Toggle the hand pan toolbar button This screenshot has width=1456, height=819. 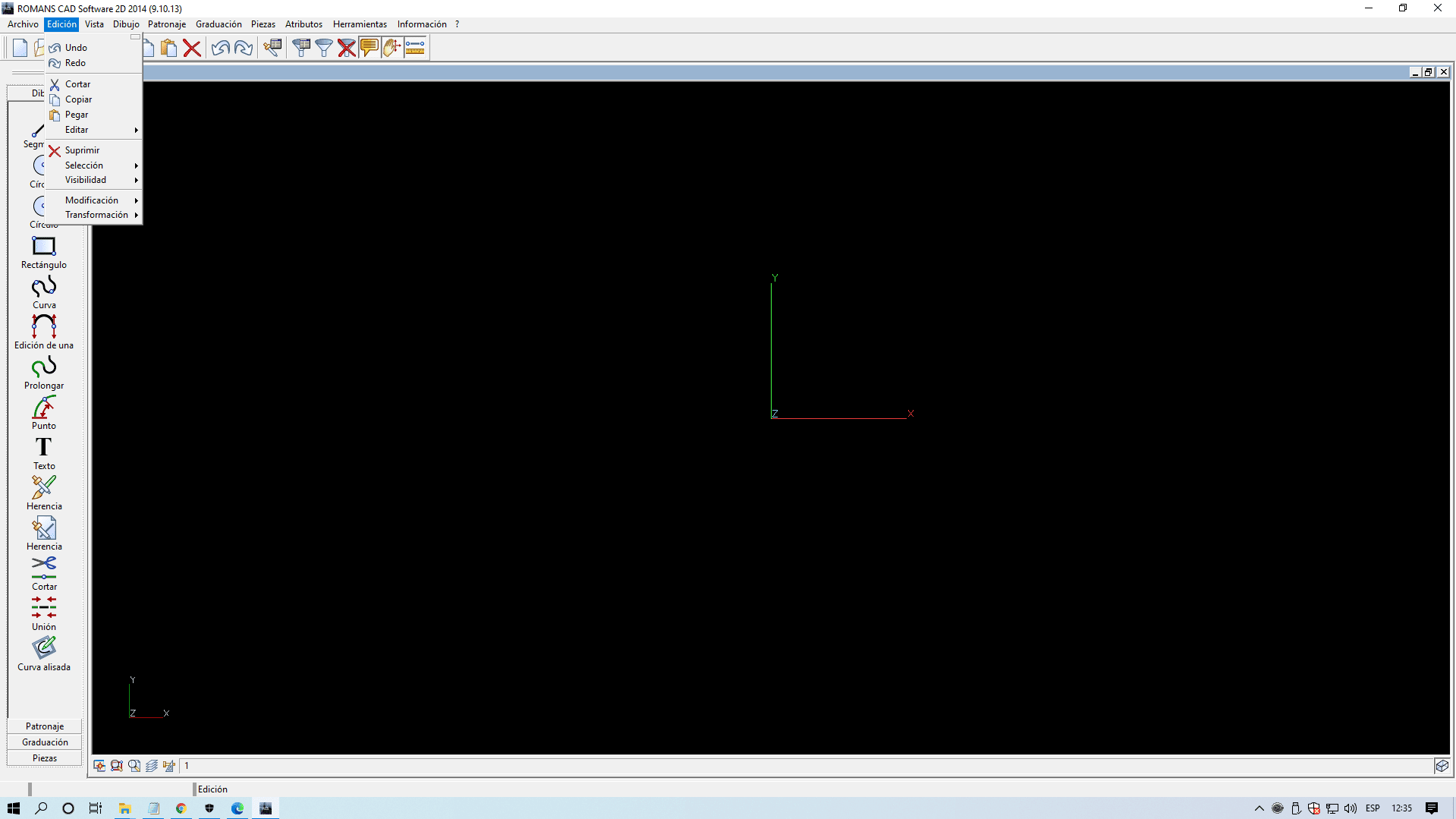pos(392,48)
